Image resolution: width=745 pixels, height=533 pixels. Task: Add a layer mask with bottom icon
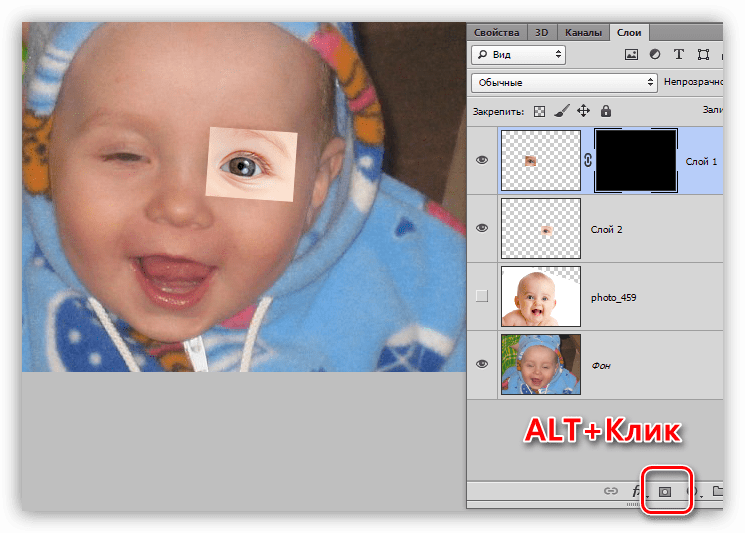tap(665, 492)
